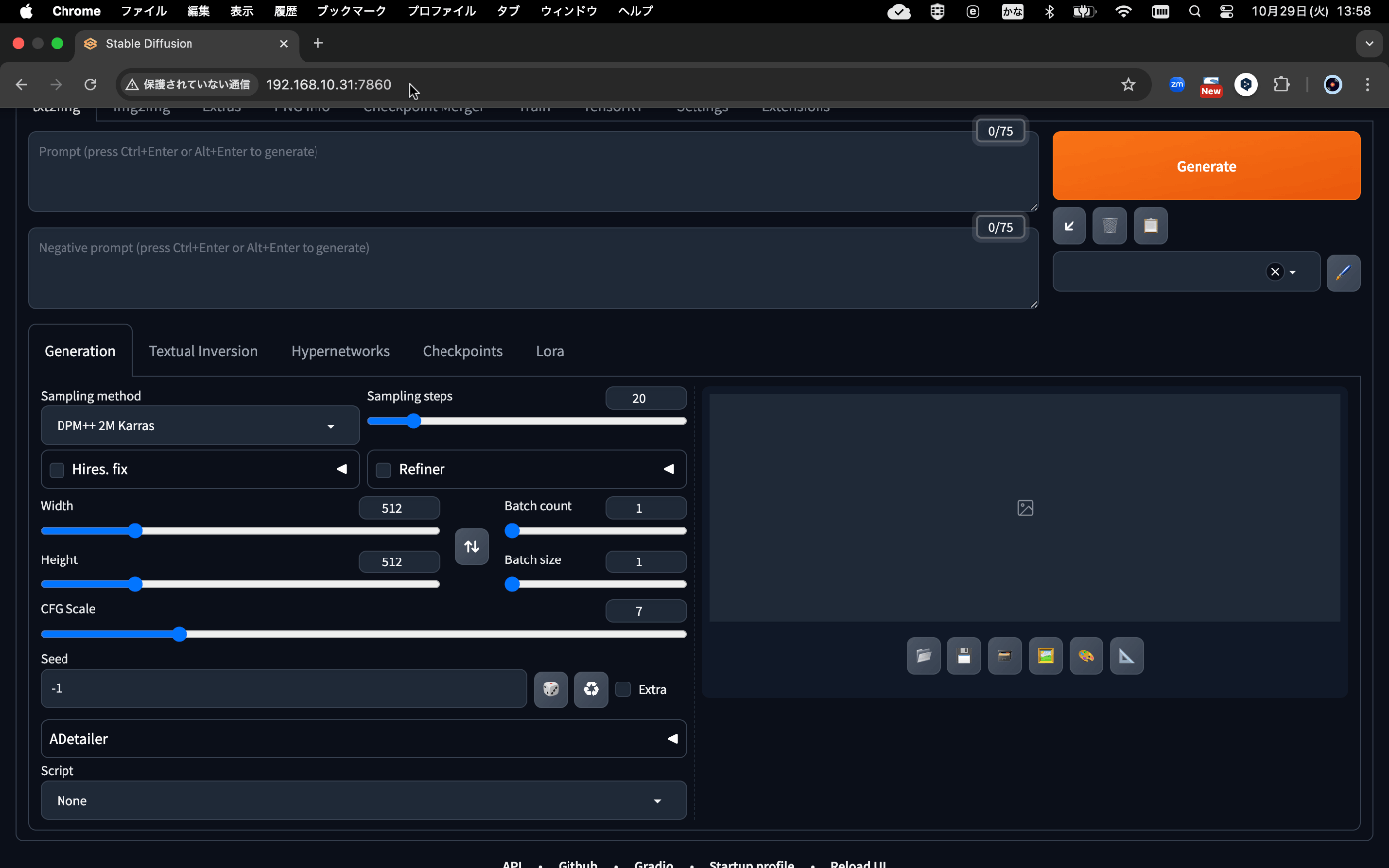Switch to the Textual Inversion tab
This screenshot has width=1389, height=868.
pos(203,351)
